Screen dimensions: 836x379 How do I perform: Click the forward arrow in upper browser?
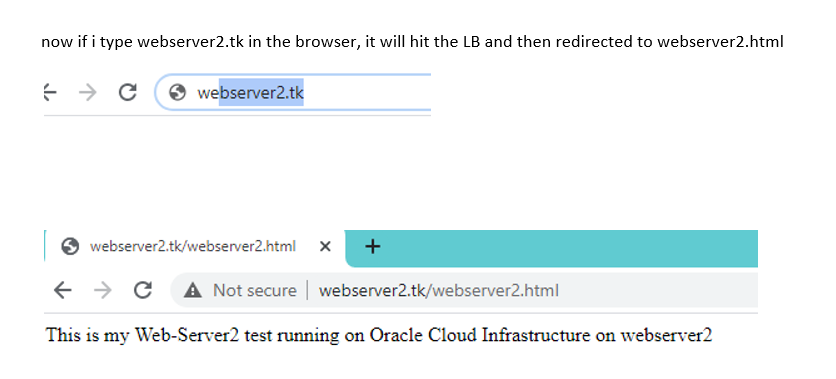(87, 92)
